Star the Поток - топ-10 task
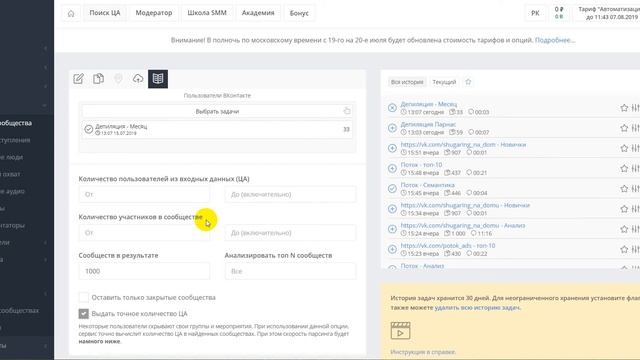Image resolution: width=640 pixels, height=360 pixels. (624, 168)
